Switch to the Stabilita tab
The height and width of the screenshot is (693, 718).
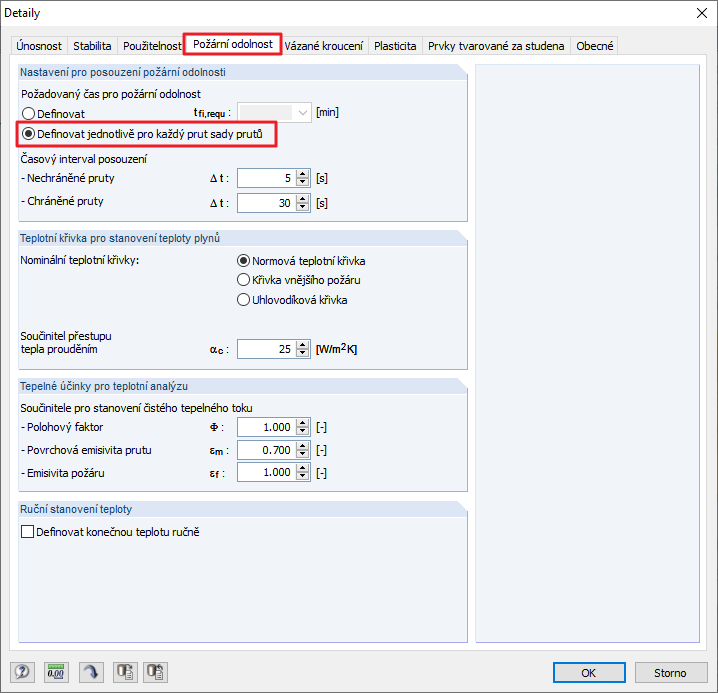[x=92, y=46]
